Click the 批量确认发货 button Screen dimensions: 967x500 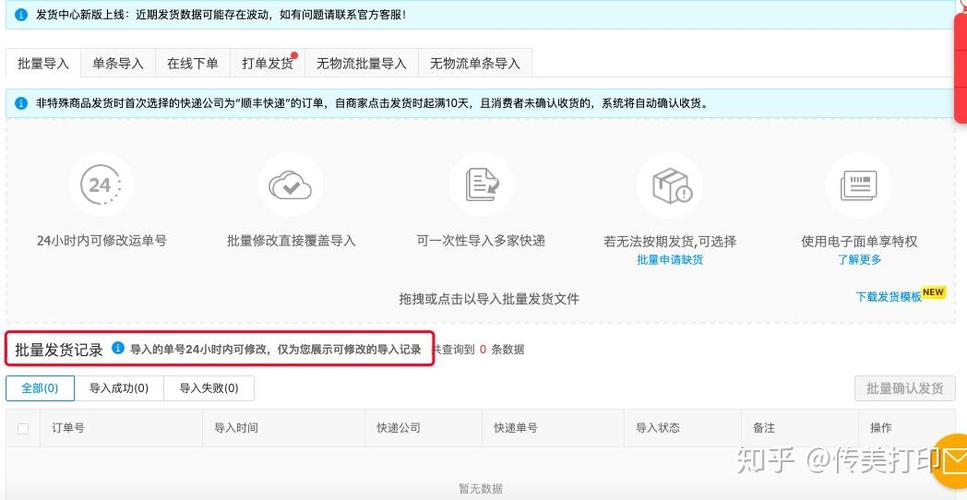point(905,388)
